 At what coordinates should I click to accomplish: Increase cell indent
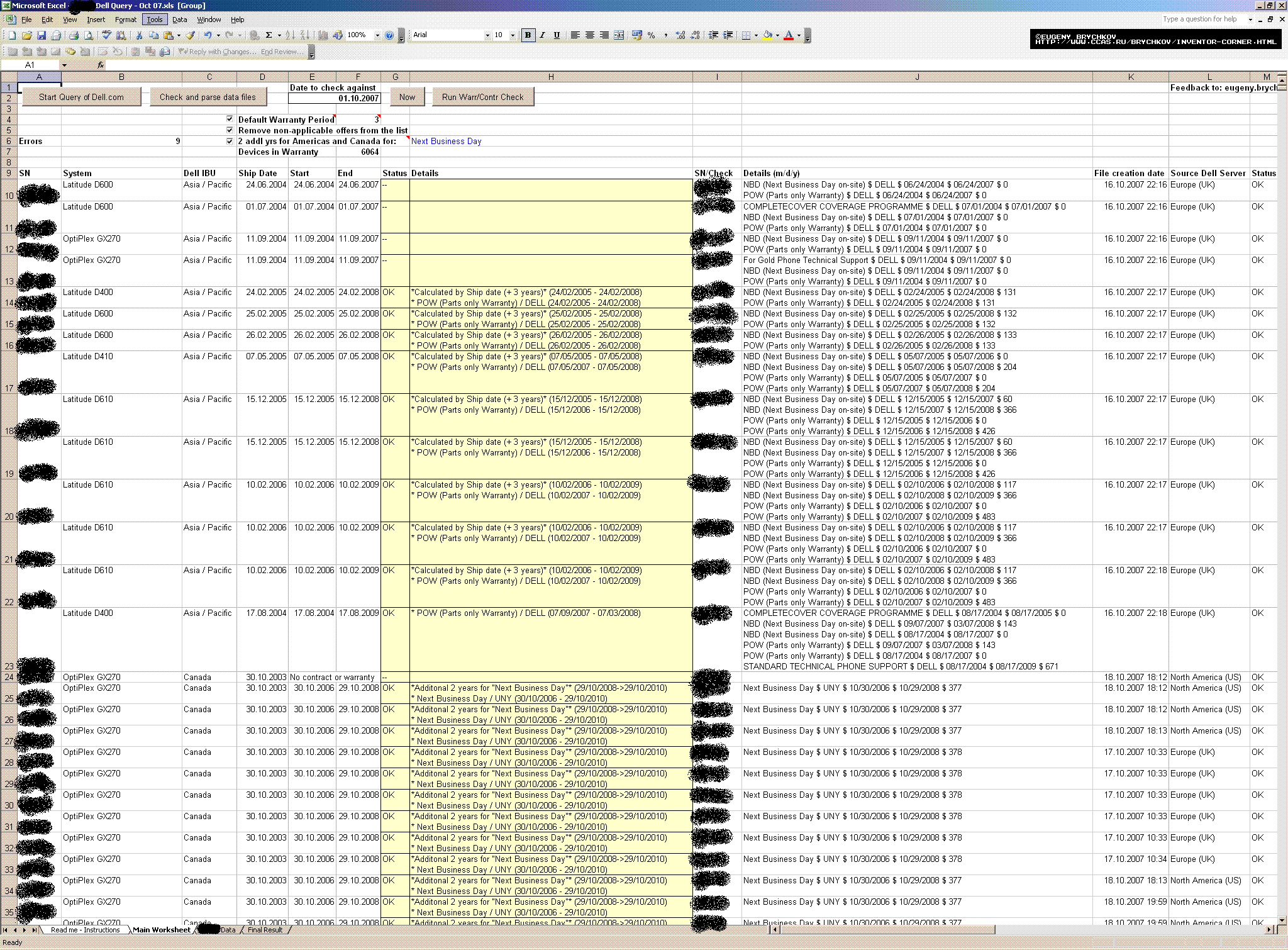point(728,35)
